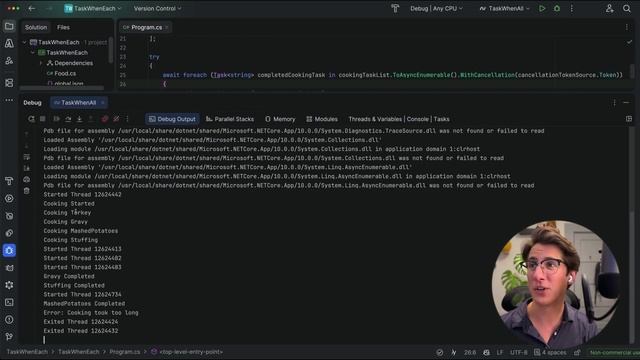The width and height of the screenshot is (640, 360).
Task: Open the Terminal tool window icon
Action: click(x=9, y=302)
